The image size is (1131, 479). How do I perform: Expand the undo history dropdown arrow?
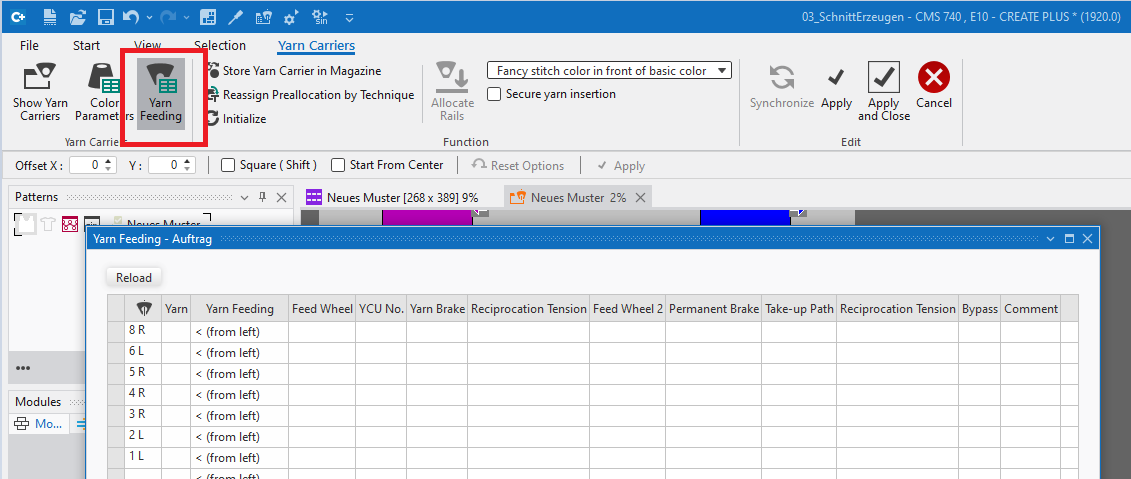[149, 18]
